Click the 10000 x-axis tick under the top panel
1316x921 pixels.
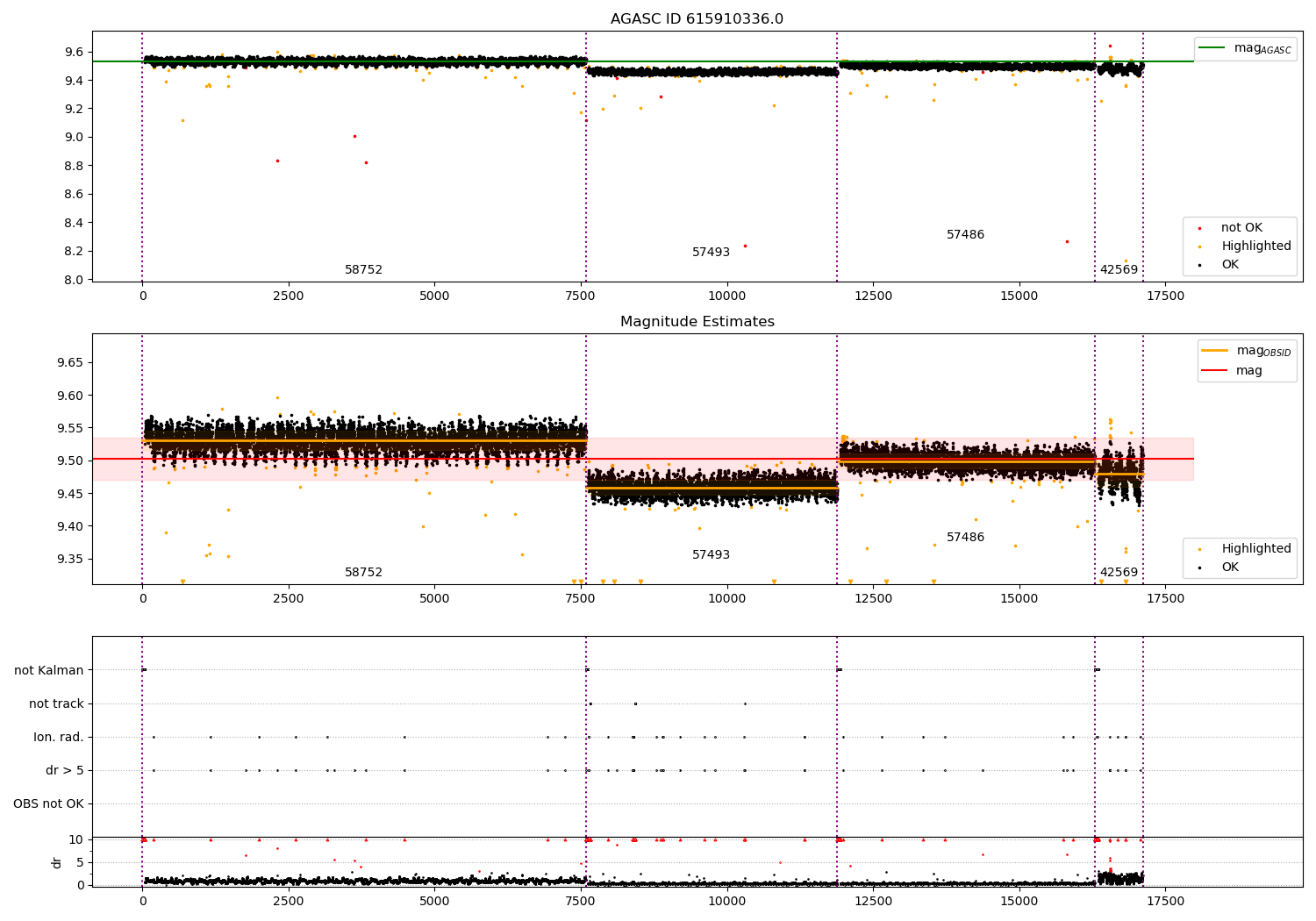726,296
